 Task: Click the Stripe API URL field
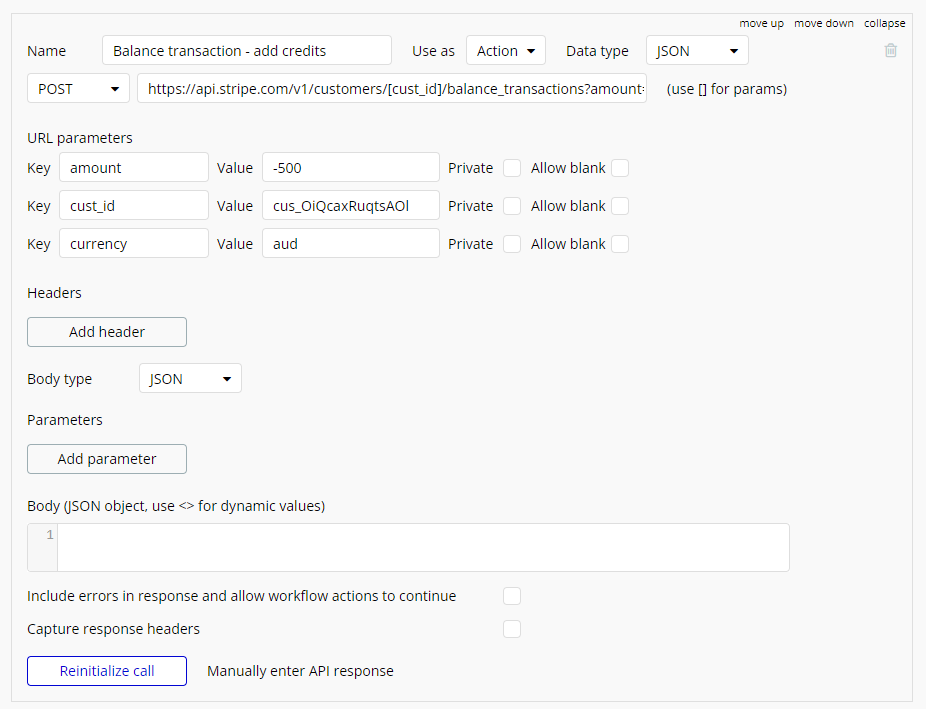pyautogui.click(x=392, y=88)
